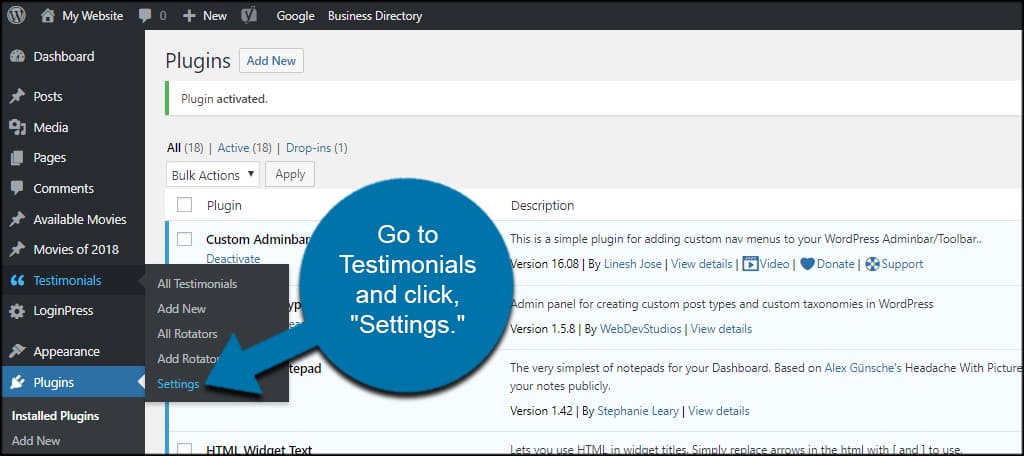The width and height of the screenshot is (1024, 456).
Task: Click the Apply bulk action button
Action: tap(290, 174)
